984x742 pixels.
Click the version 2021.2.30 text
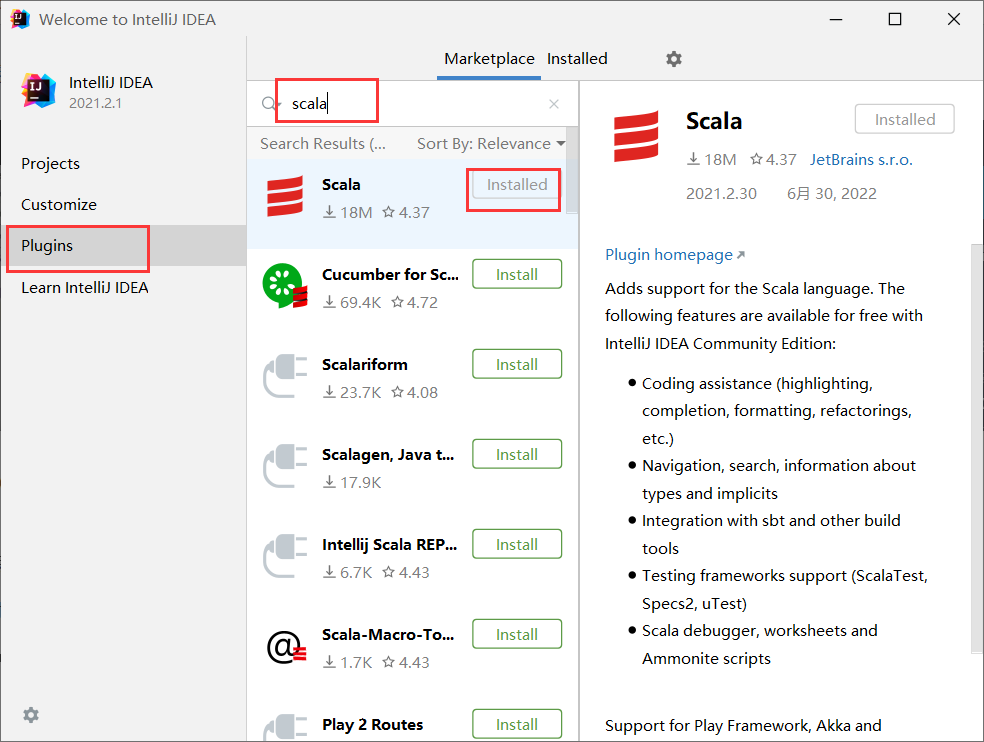(721, 193)
